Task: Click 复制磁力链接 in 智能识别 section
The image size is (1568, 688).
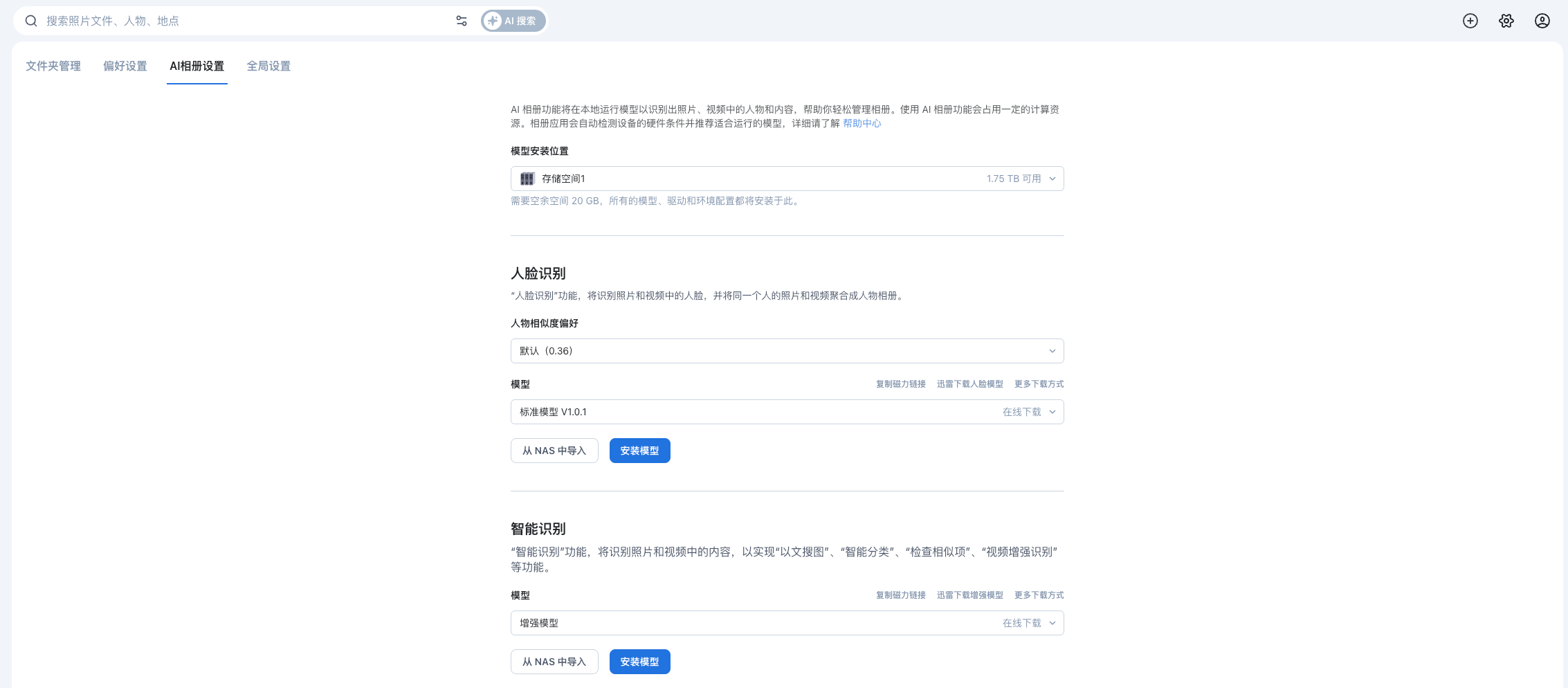Action: coord(901,595)
